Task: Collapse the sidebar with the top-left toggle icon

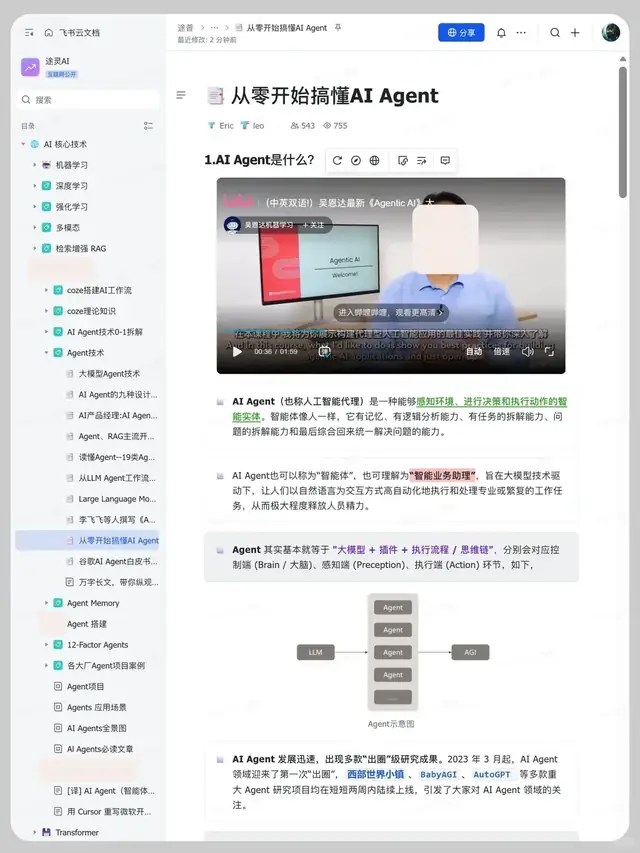Action: pyautogui.click(x=29, y=33)
